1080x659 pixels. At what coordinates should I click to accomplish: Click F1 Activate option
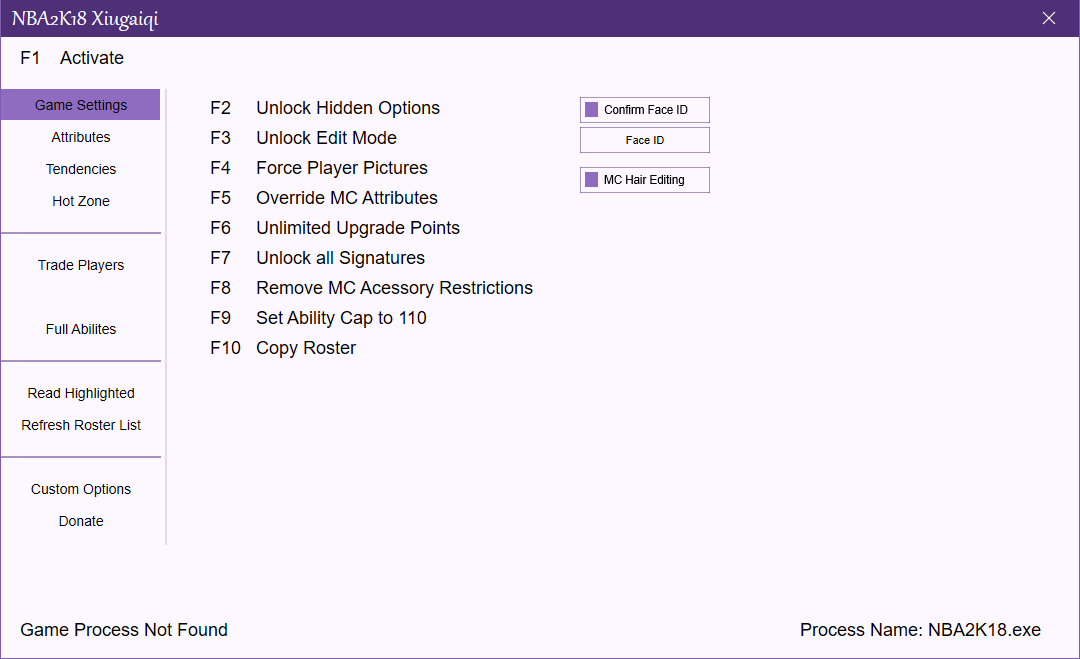[72, 59]
